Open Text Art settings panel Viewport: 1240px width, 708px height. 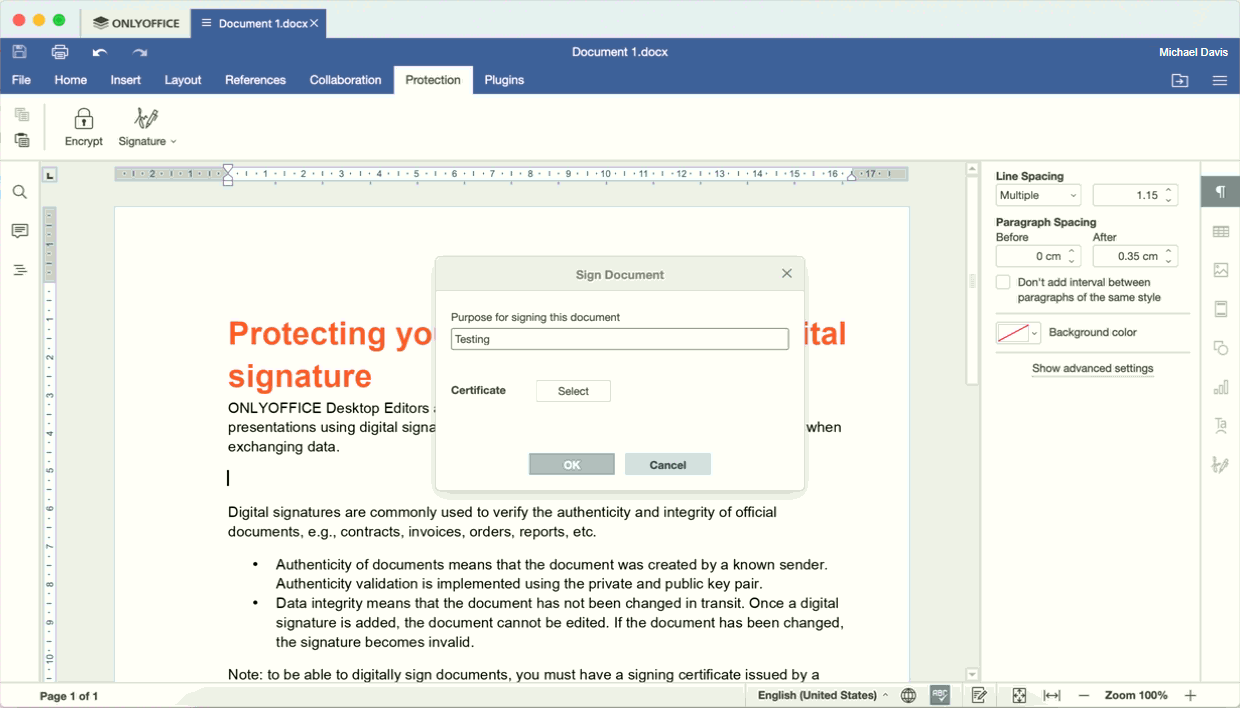(x=1220, y=425)
